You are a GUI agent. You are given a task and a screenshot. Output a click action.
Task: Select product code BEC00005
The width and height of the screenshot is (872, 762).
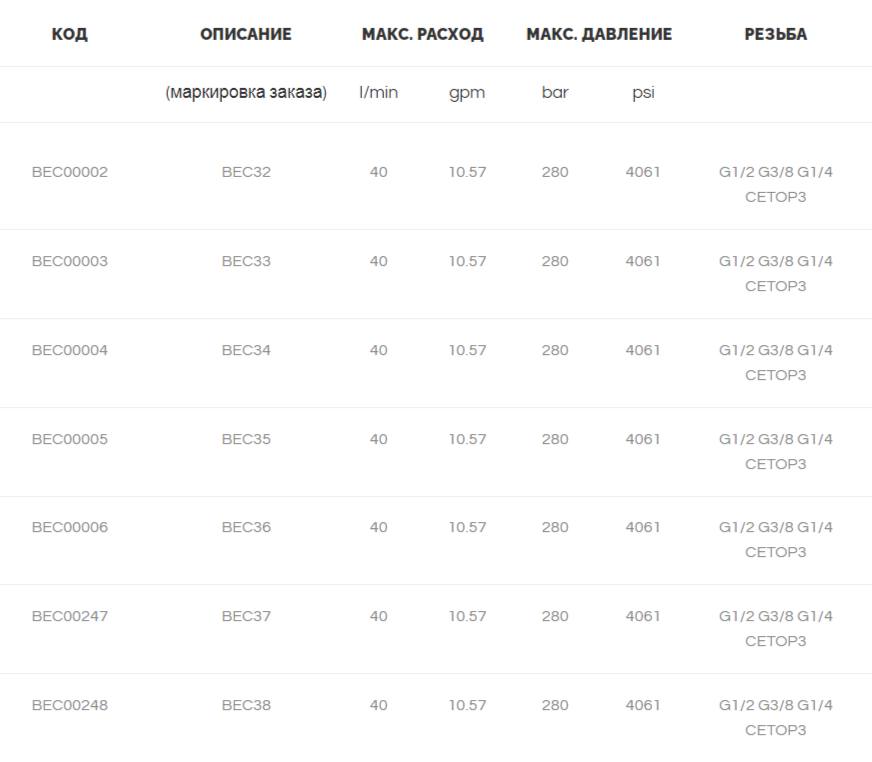(x=70, y=439)
